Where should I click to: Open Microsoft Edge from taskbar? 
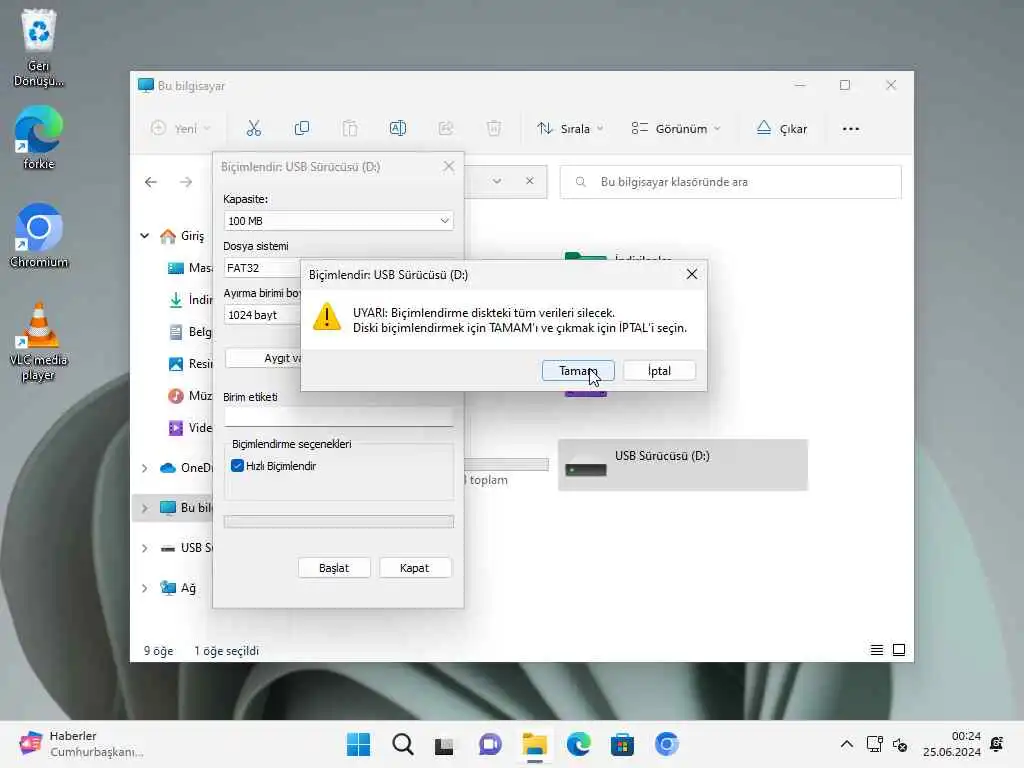click(579, 744)
